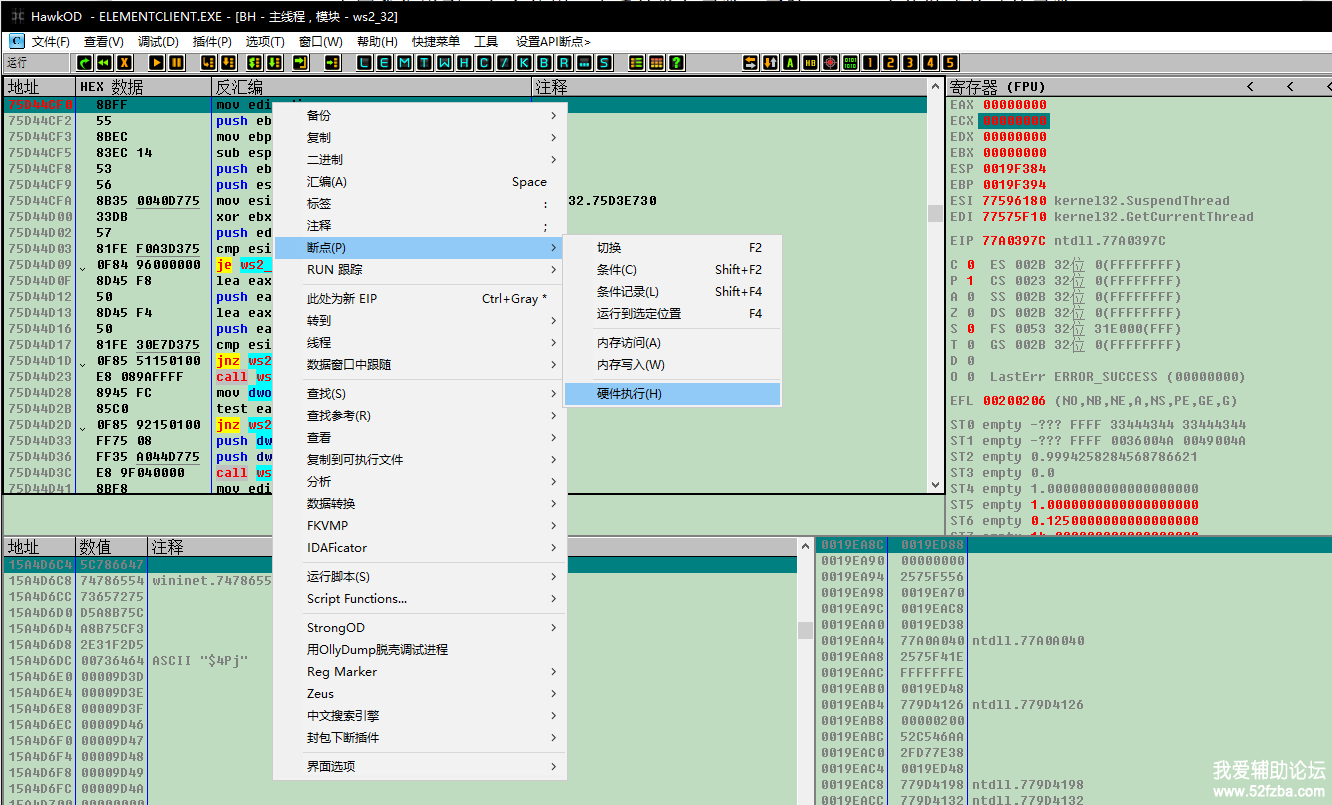Click the red crosshair target icon
Screen dimensions: 1332x805
(830, 62)
